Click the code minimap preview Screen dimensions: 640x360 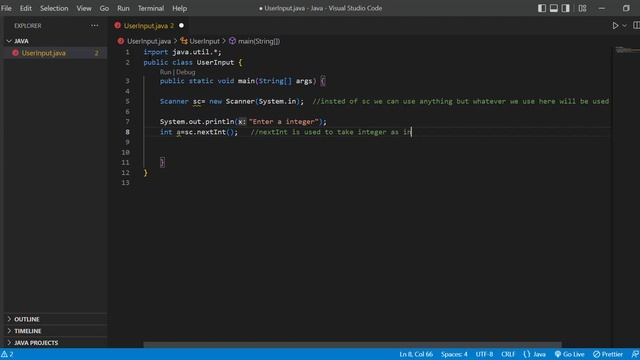[627, 50]
